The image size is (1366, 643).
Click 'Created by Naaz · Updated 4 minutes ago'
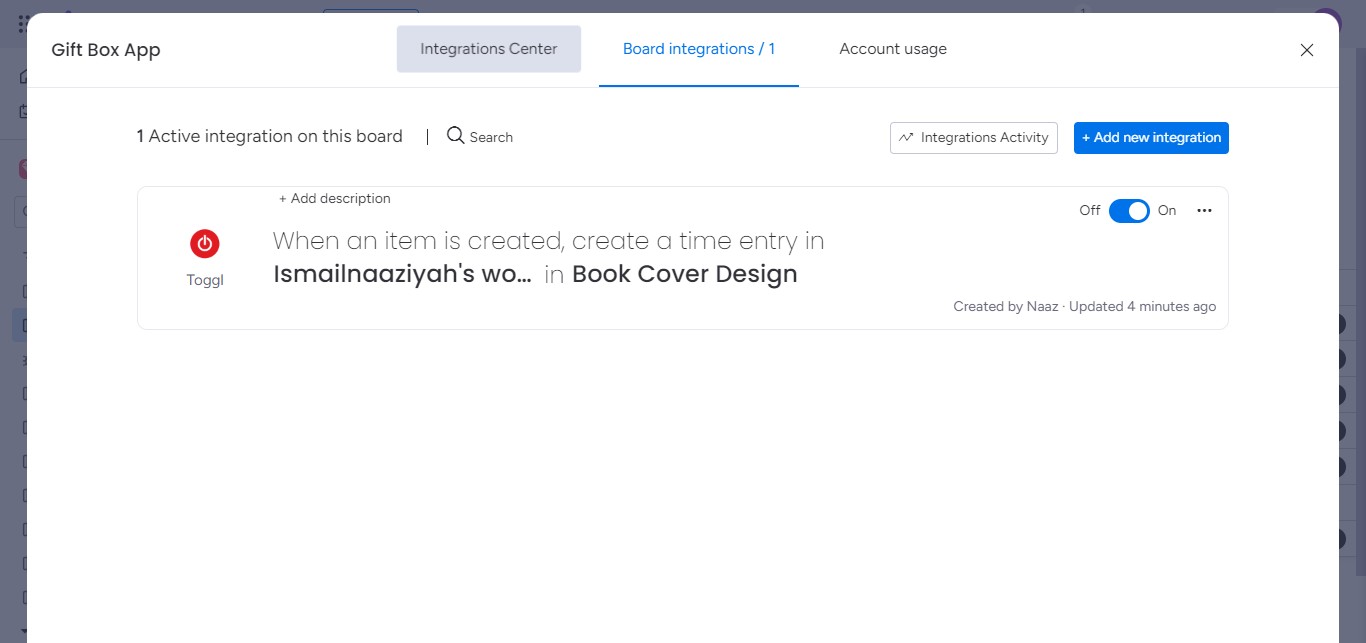[x=1085, y=307]
